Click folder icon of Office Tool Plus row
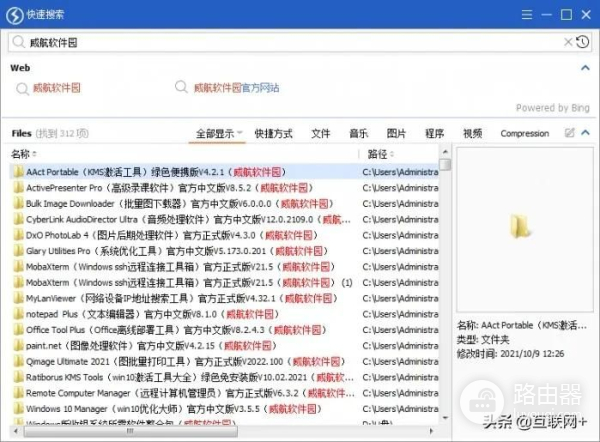 [x=18, y=330]
